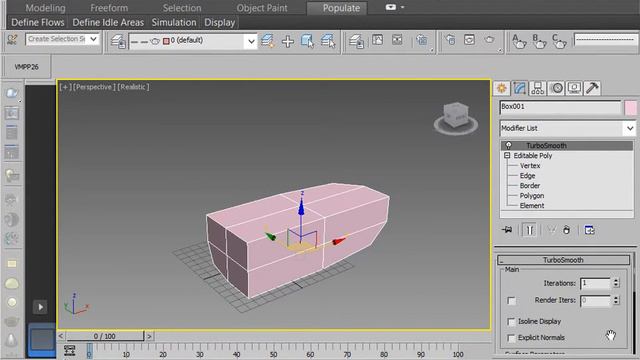Click the play arrow button in left panel
Screen dimensions: 640x360
40,307
